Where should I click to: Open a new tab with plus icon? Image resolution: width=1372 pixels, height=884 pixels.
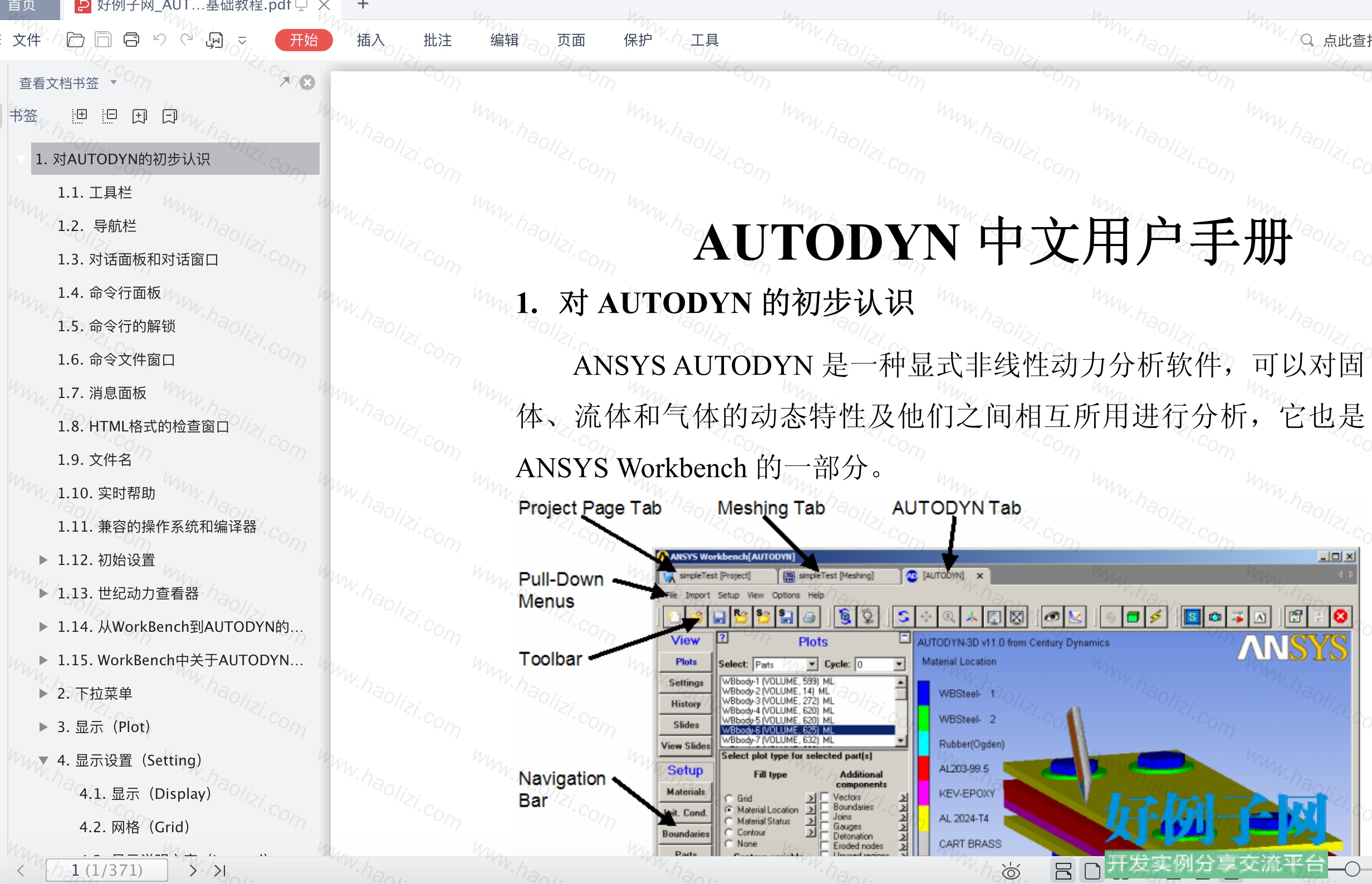363,5
